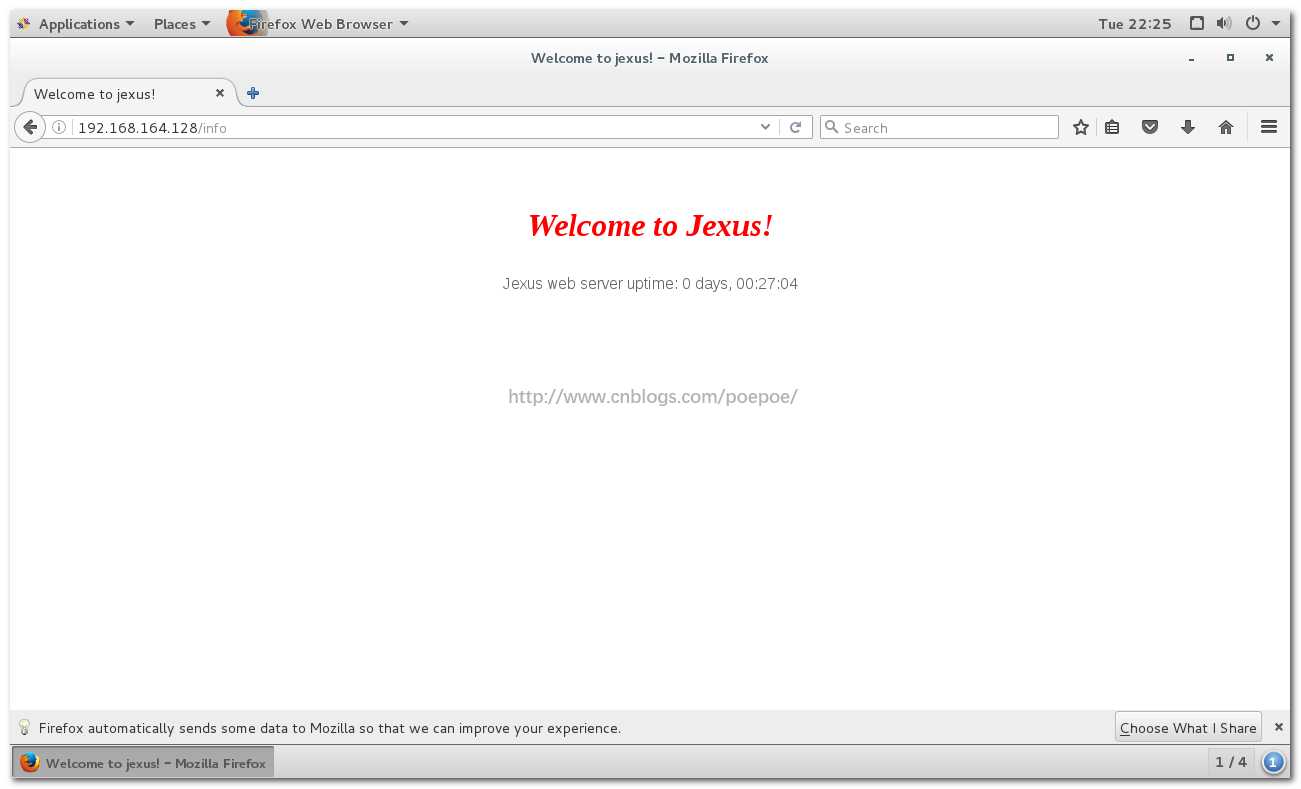Screen dimensions: 1301x789
Task: Open the 1 / 4 workspace switcher
Action: pos(1230,762)
